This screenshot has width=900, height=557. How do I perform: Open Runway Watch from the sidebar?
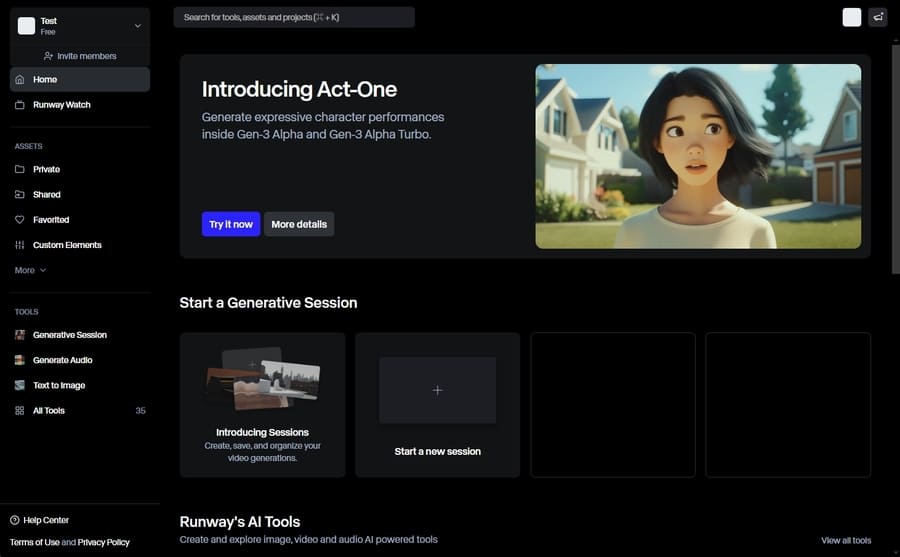(x=80, y=105)
